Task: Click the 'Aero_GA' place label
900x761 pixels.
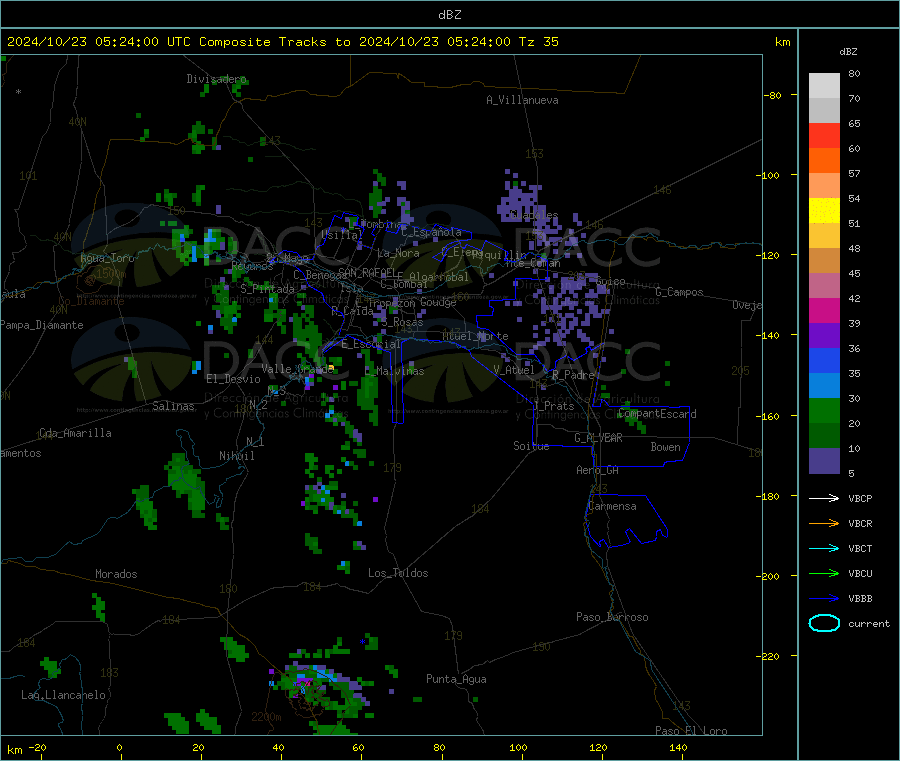Action: pos(597,470)
